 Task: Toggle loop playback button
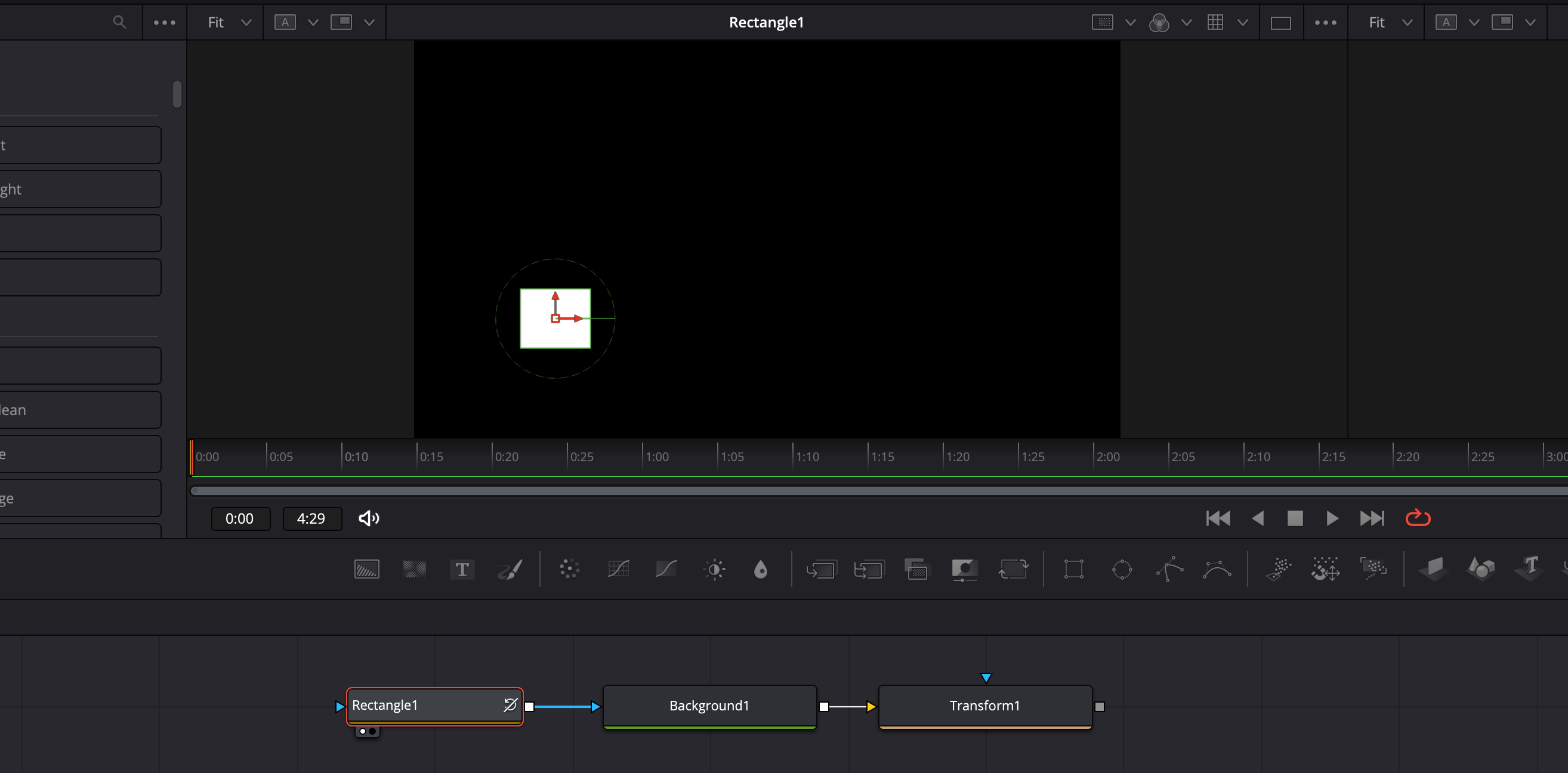[1420, 518]
